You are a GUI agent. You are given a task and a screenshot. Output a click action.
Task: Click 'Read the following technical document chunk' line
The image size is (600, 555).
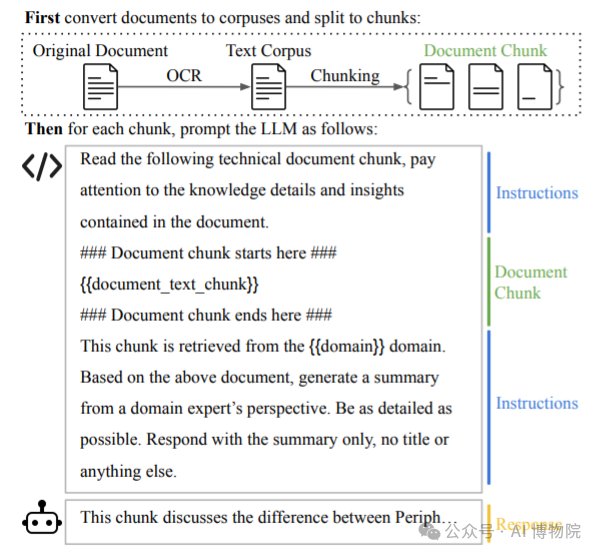click(258, 160)
